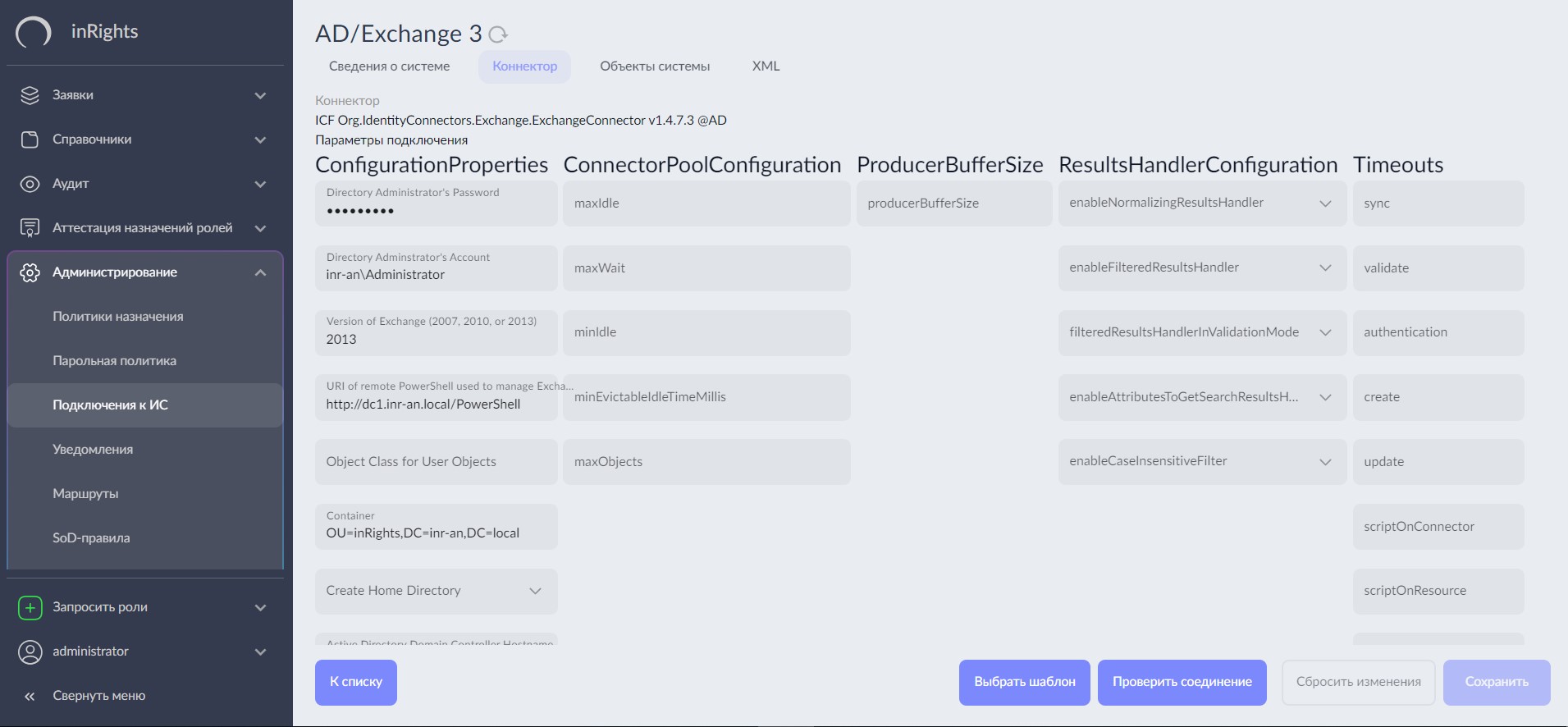Open the XML tab

point(766,66)
